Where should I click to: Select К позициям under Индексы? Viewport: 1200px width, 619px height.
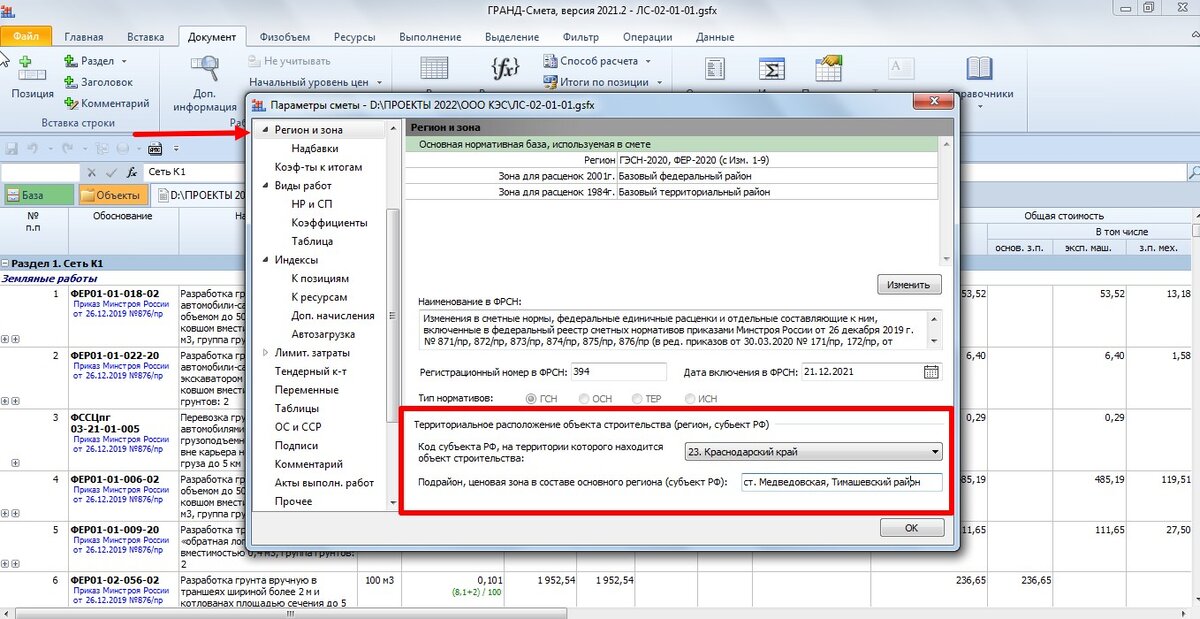(x=320, y=279)
